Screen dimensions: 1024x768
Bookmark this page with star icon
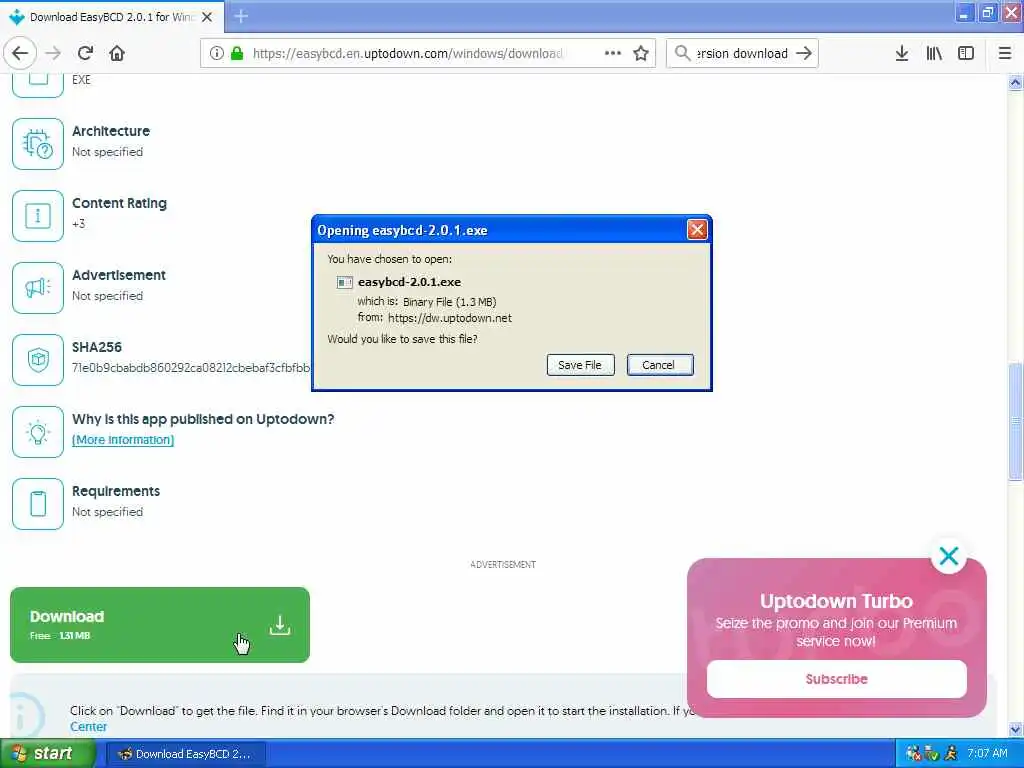click(641, 53)
